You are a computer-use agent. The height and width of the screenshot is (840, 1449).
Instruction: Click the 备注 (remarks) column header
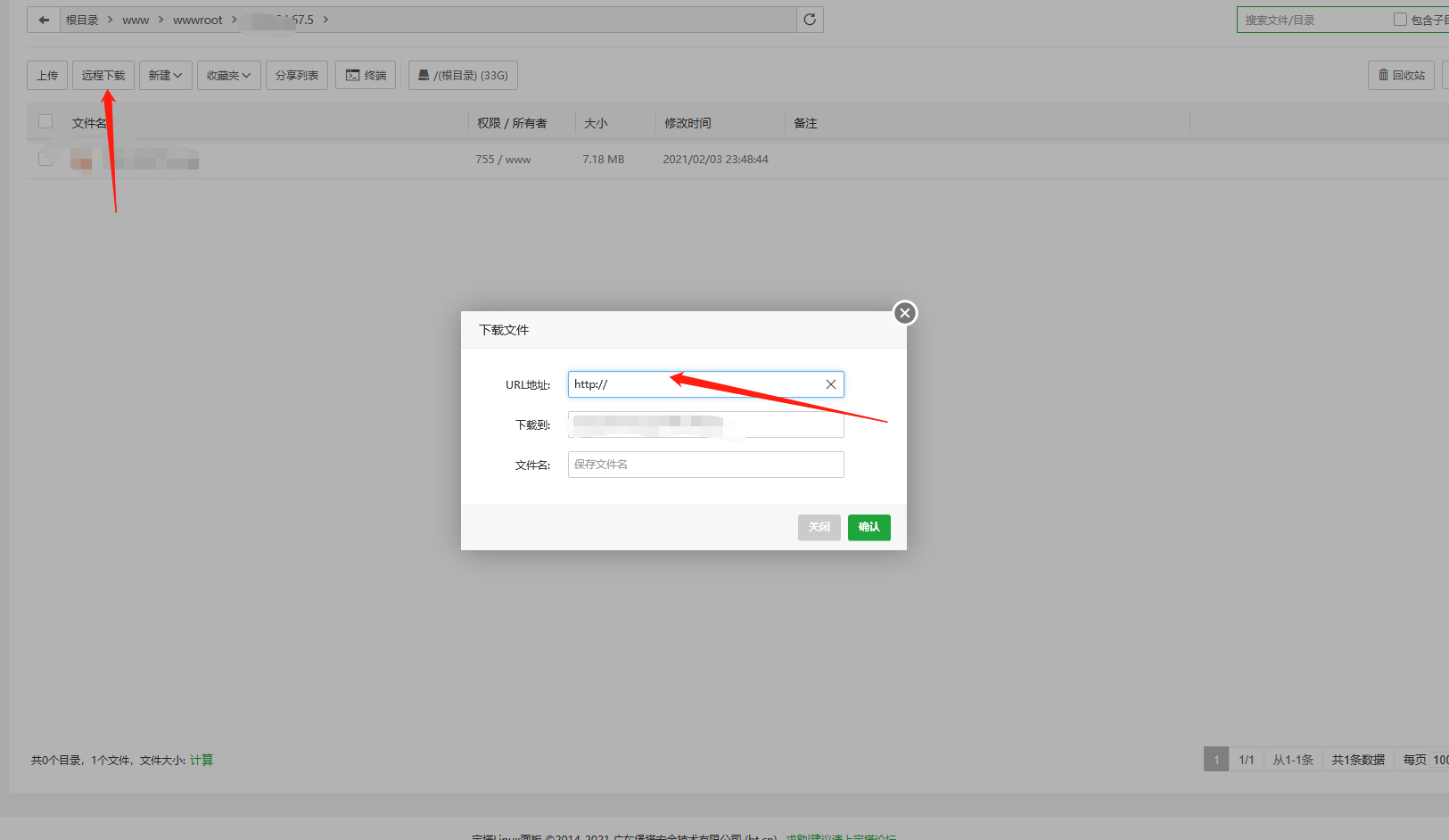[x=805, y=123]
